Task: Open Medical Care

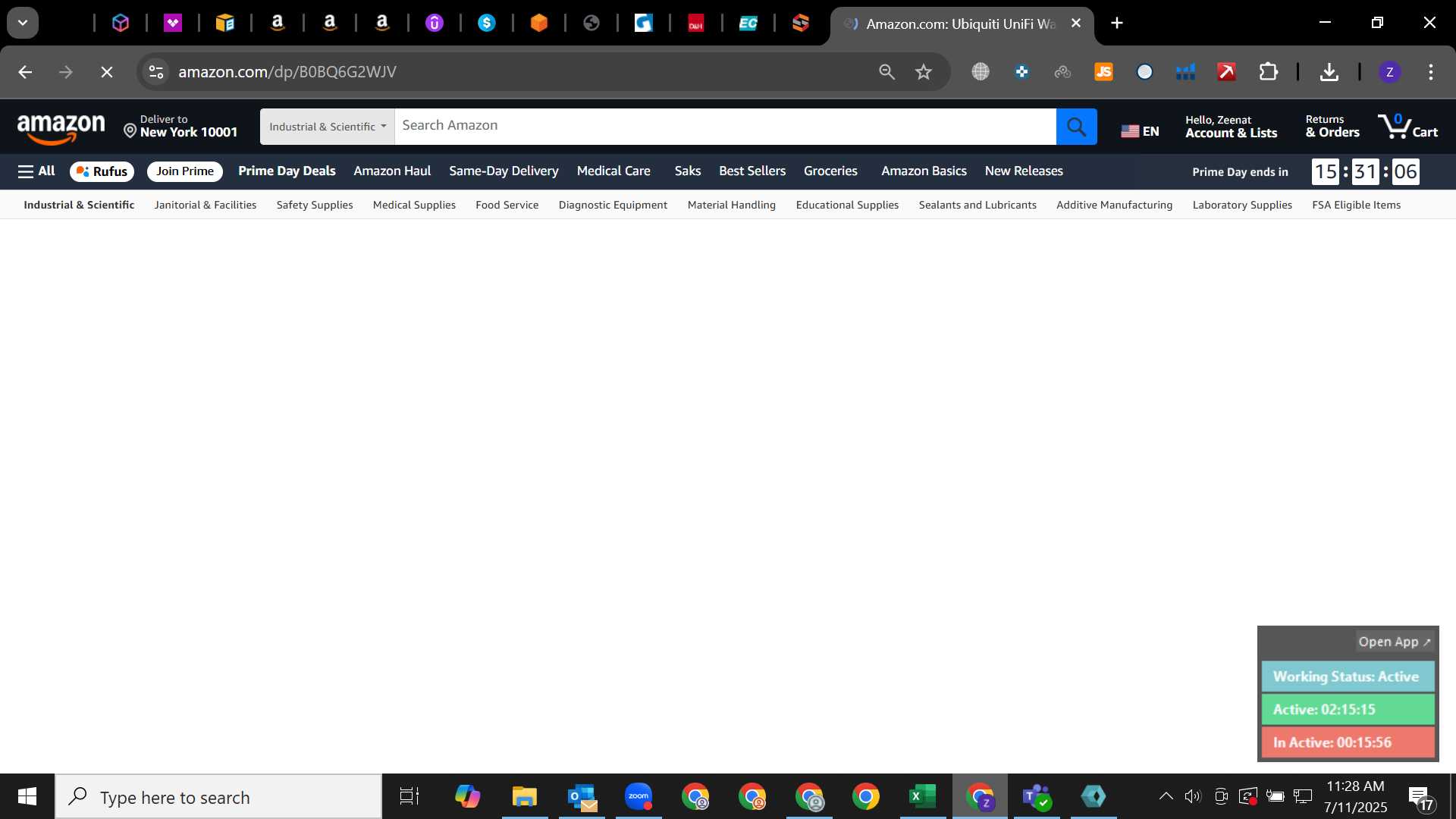Action: [x=613, y=171]
